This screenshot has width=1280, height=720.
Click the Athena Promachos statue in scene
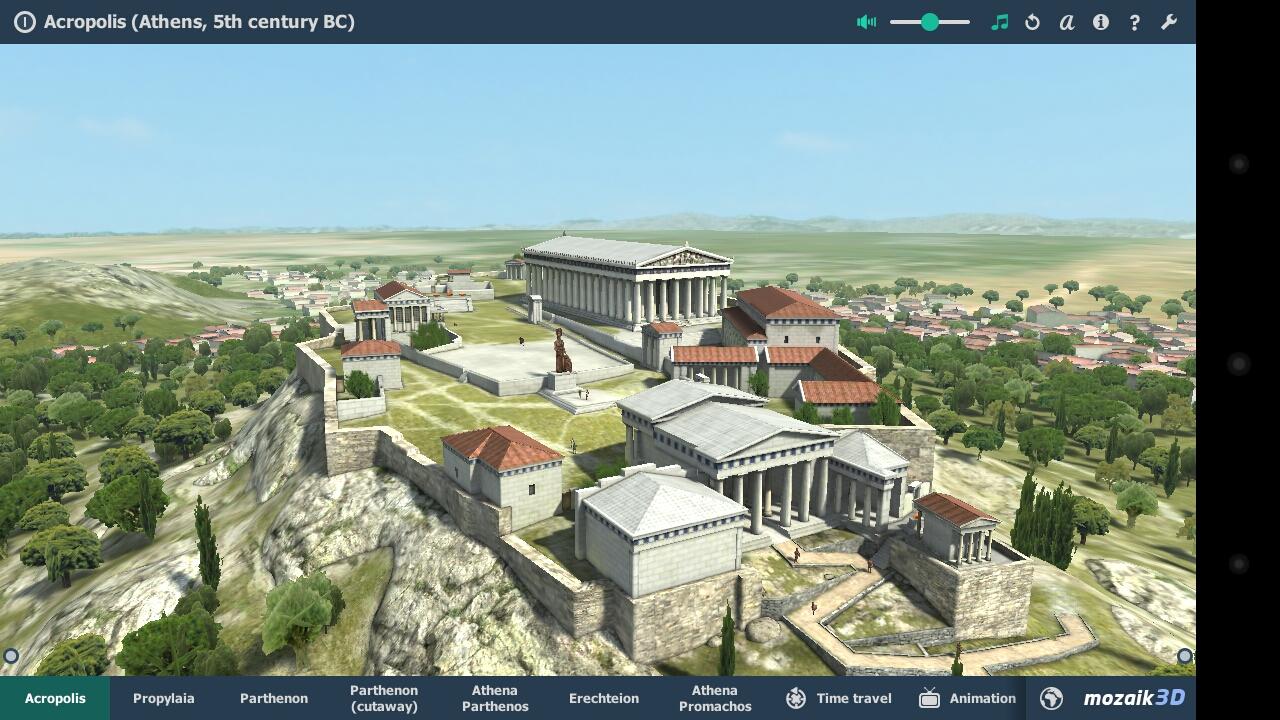click(x=562, y=351)
